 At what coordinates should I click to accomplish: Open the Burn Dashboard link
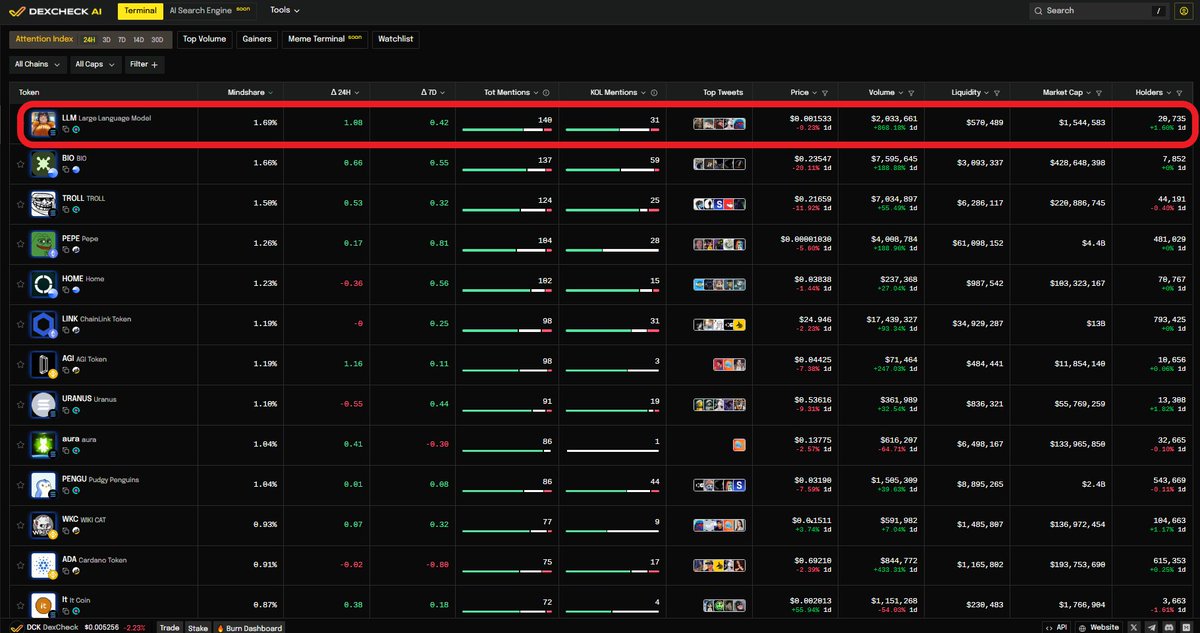tap(249, 627)
